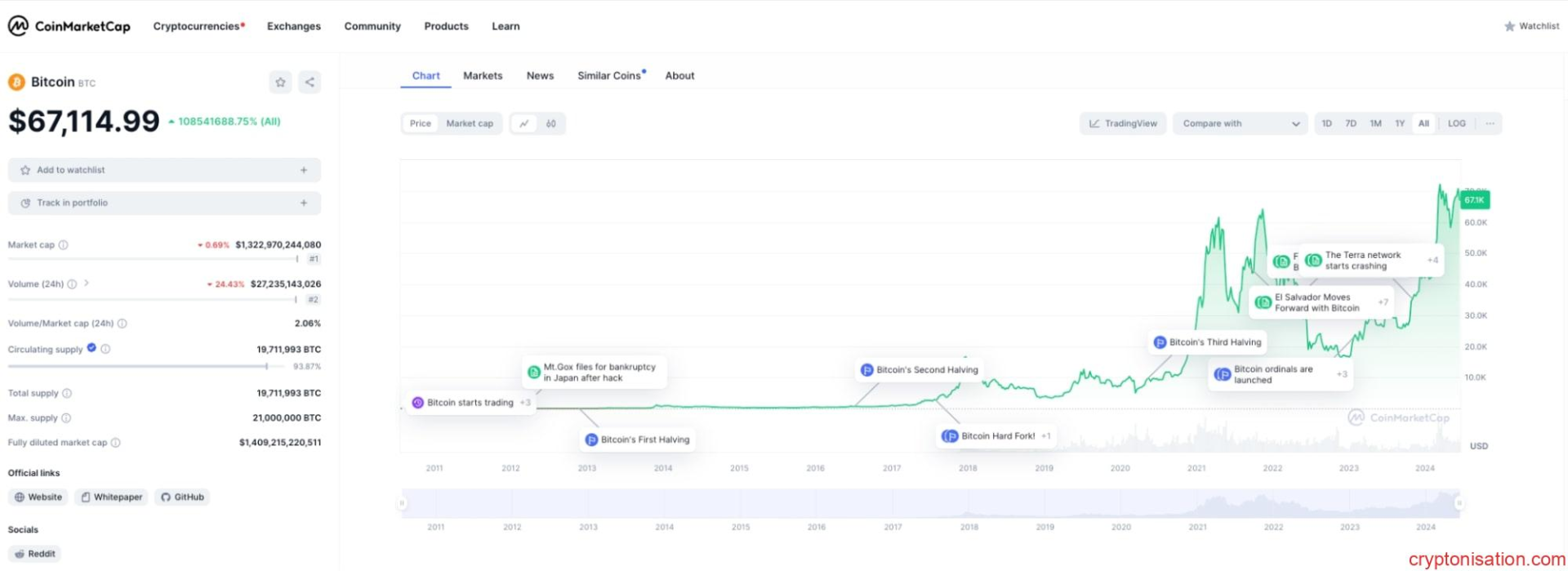Expand Volume (24h) chevron arrow
The image size is (1568, 571).
coord(86,283)
